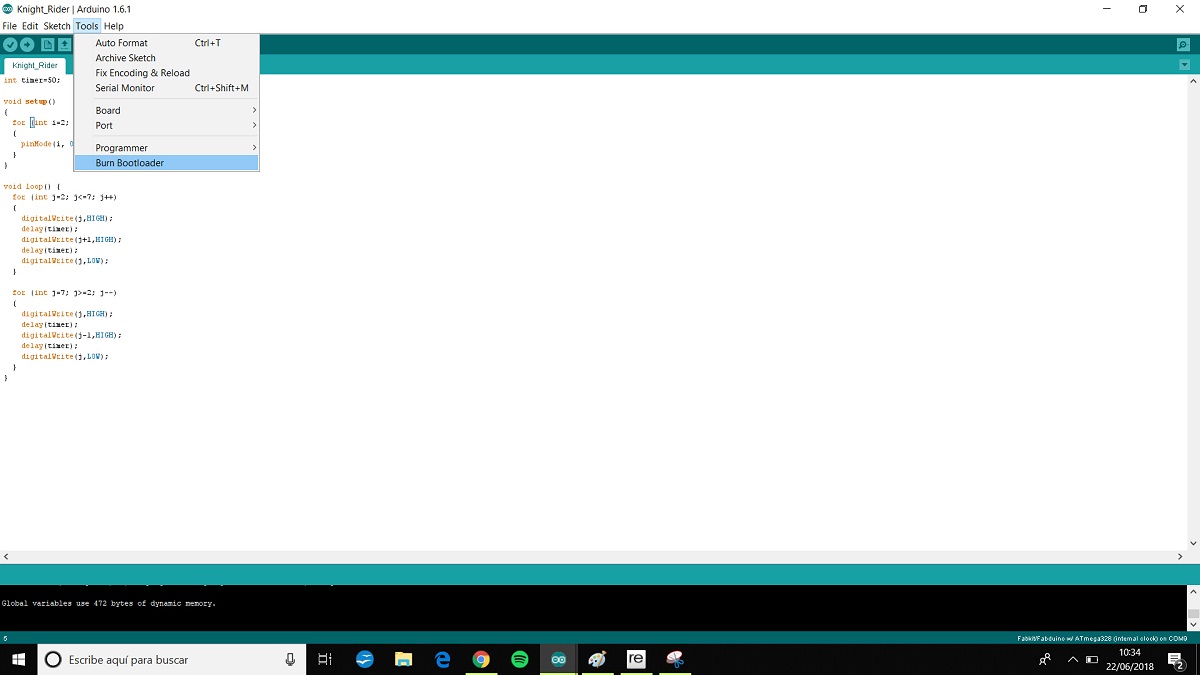This screenshot has height=675, width=1200.
Task: Open Google Chrome from taskbar
Action: (481, 659)
